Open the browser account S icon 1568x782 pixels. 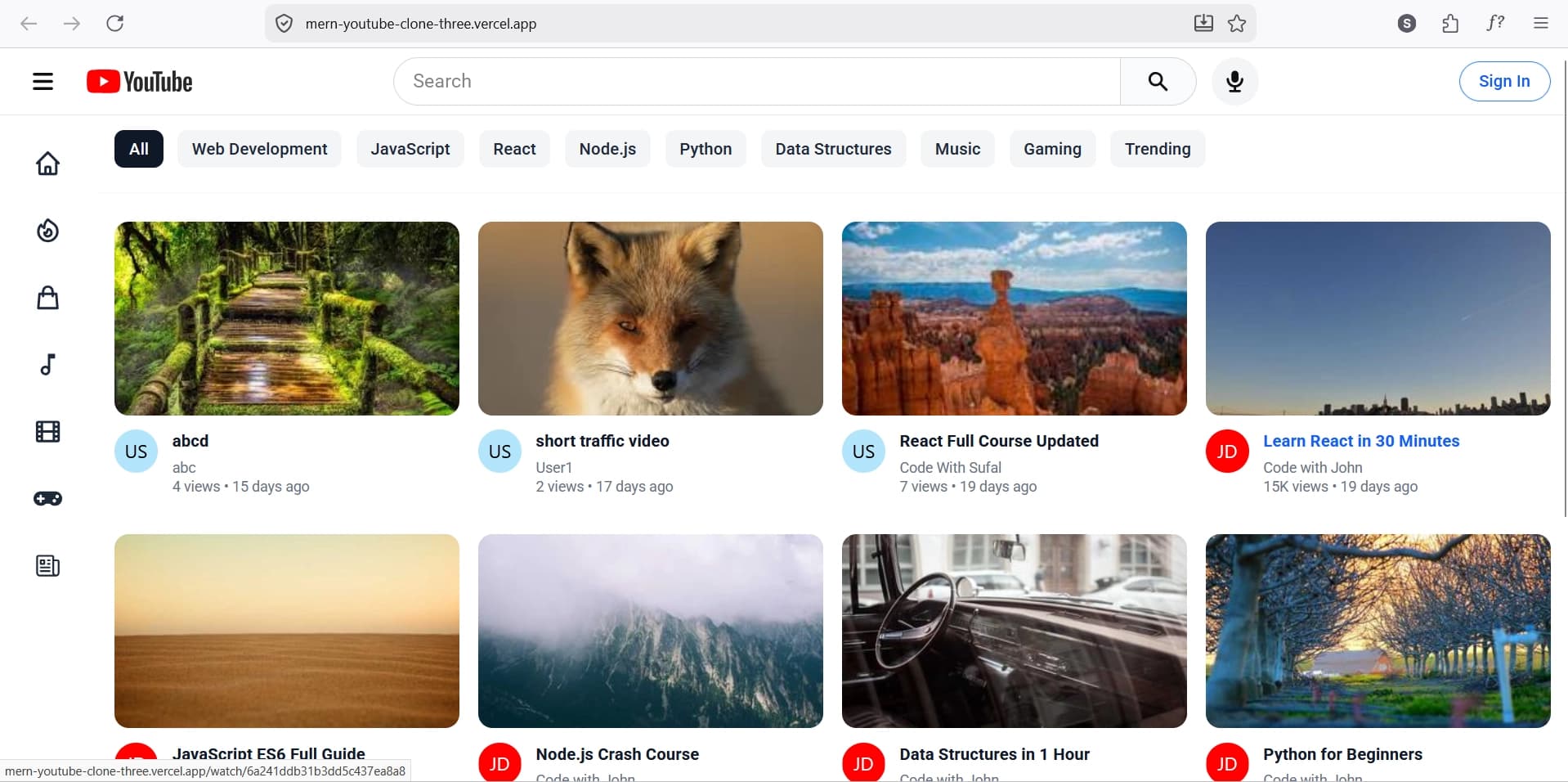[x=1406, y=24]
